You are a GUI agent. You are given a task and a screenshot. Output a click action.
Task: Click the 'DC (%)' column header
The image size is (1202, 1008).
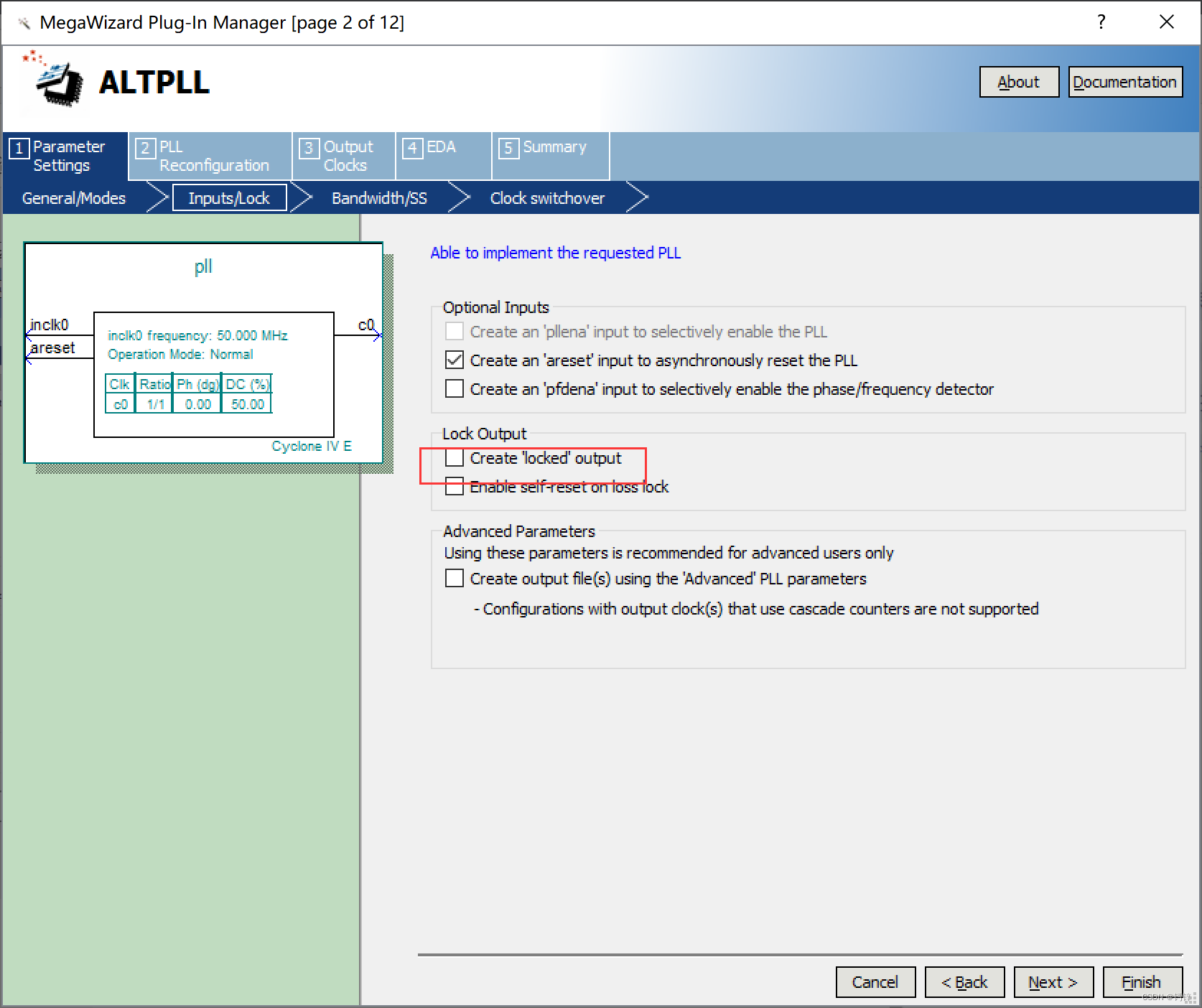click(247, 384)
